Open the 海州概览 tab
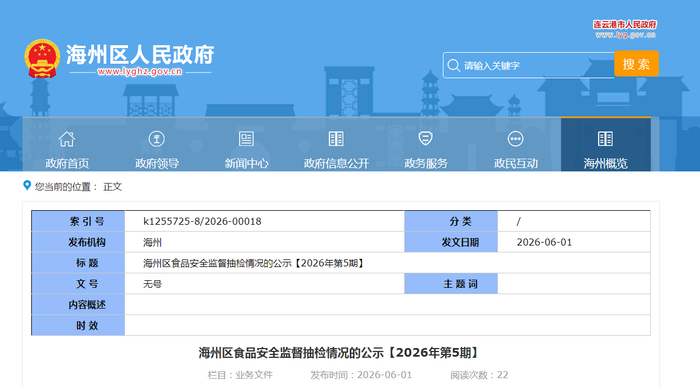 [x=606, y=144]
